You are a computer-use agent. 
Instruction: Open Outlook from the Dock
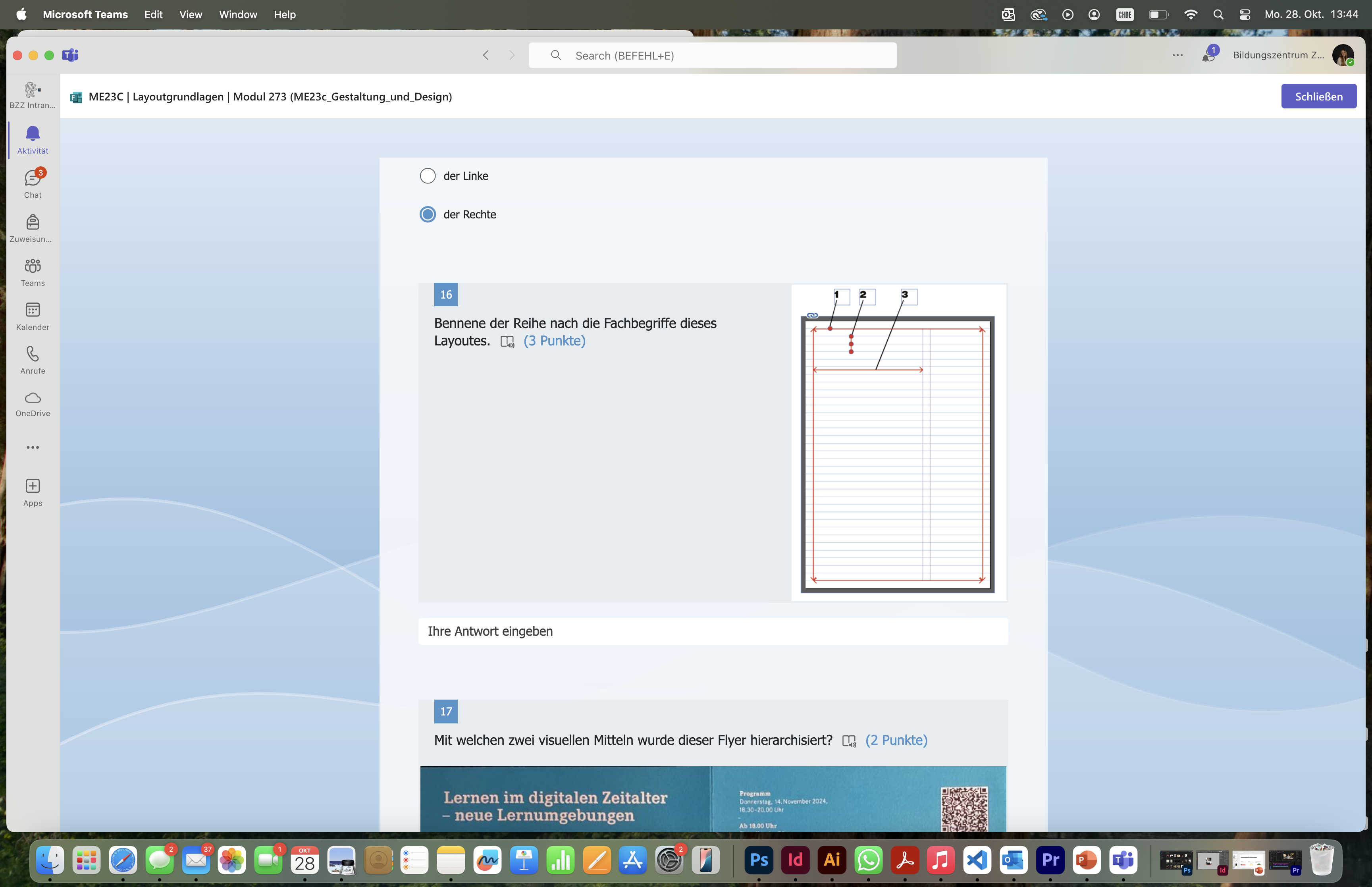(1014, 860)
